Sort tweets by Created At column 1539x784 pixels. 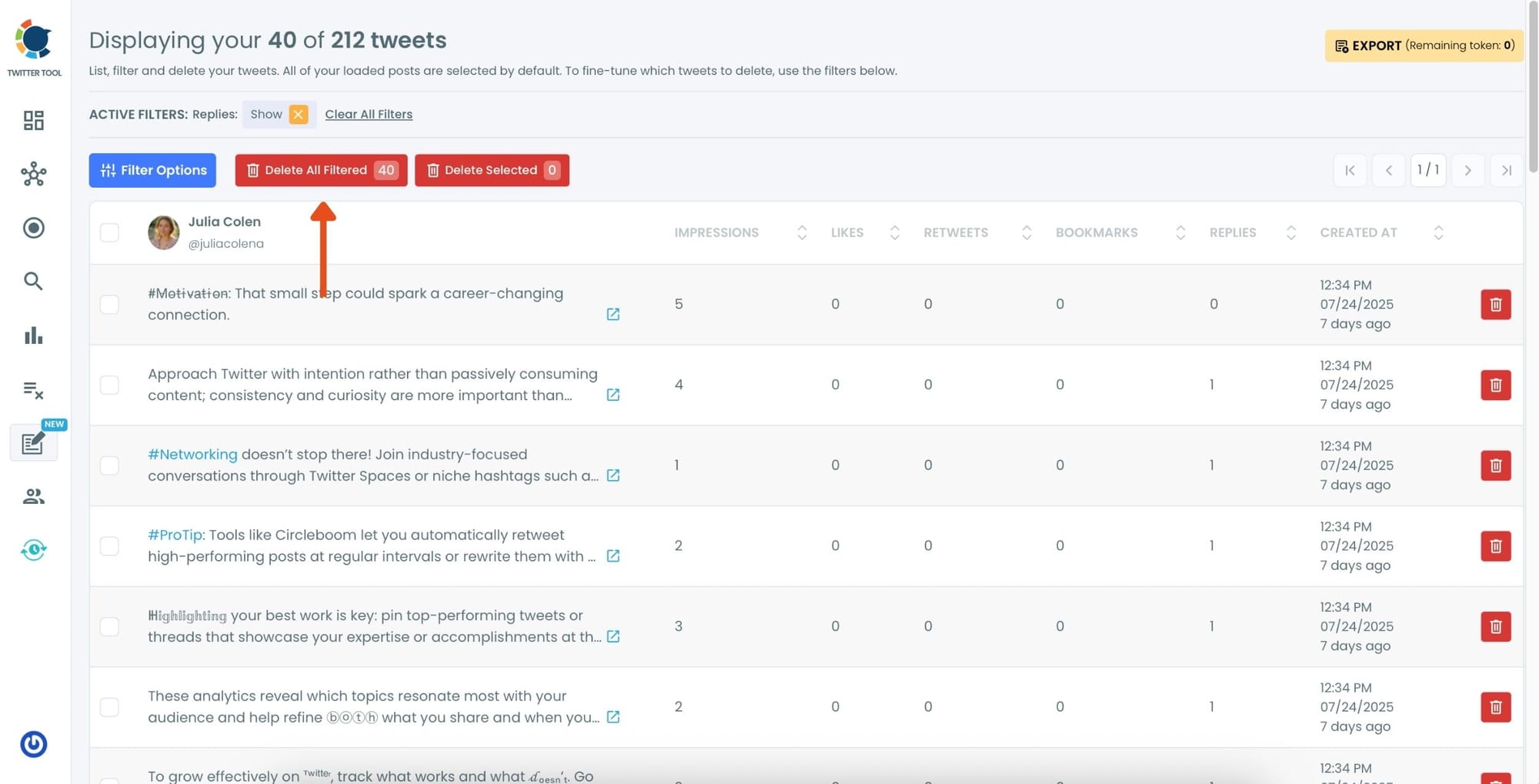point(1438,232)
